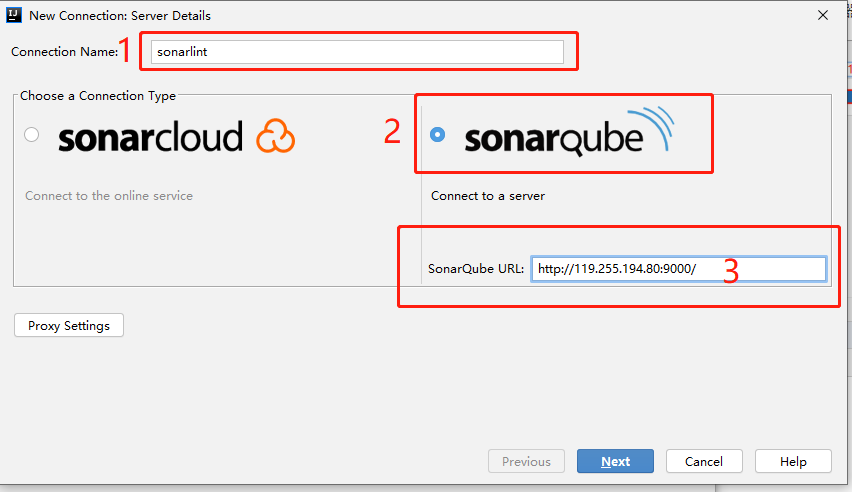Close the New Connection dialog
Image resolution: width=852 pixels, height=492 pixels.
click(x=823, y=15)
